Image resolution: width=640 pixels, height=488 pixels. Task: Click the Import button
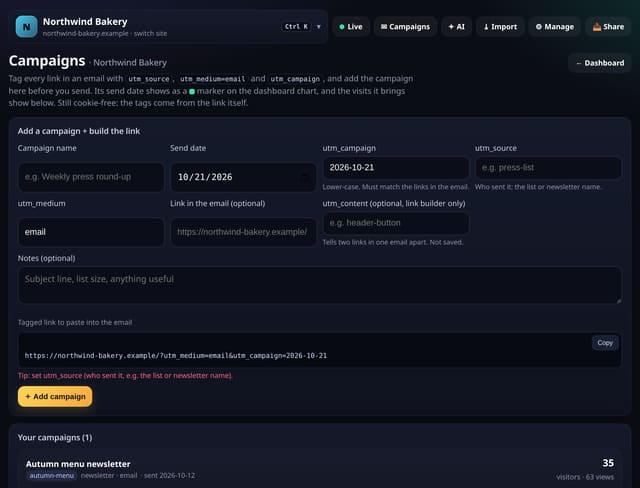pyautogui.click(x=500, y=27)
